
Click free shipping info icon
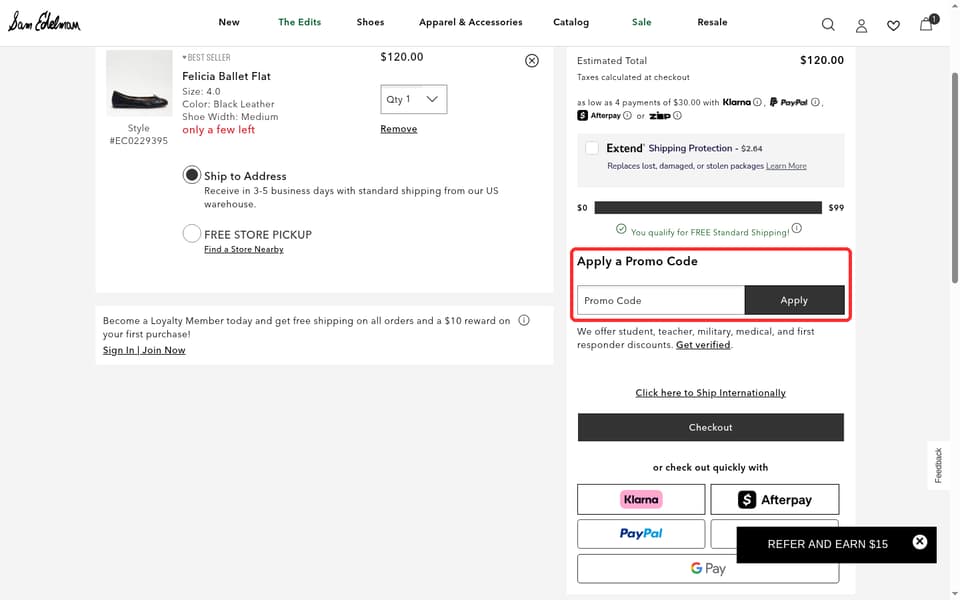(796, 228)
